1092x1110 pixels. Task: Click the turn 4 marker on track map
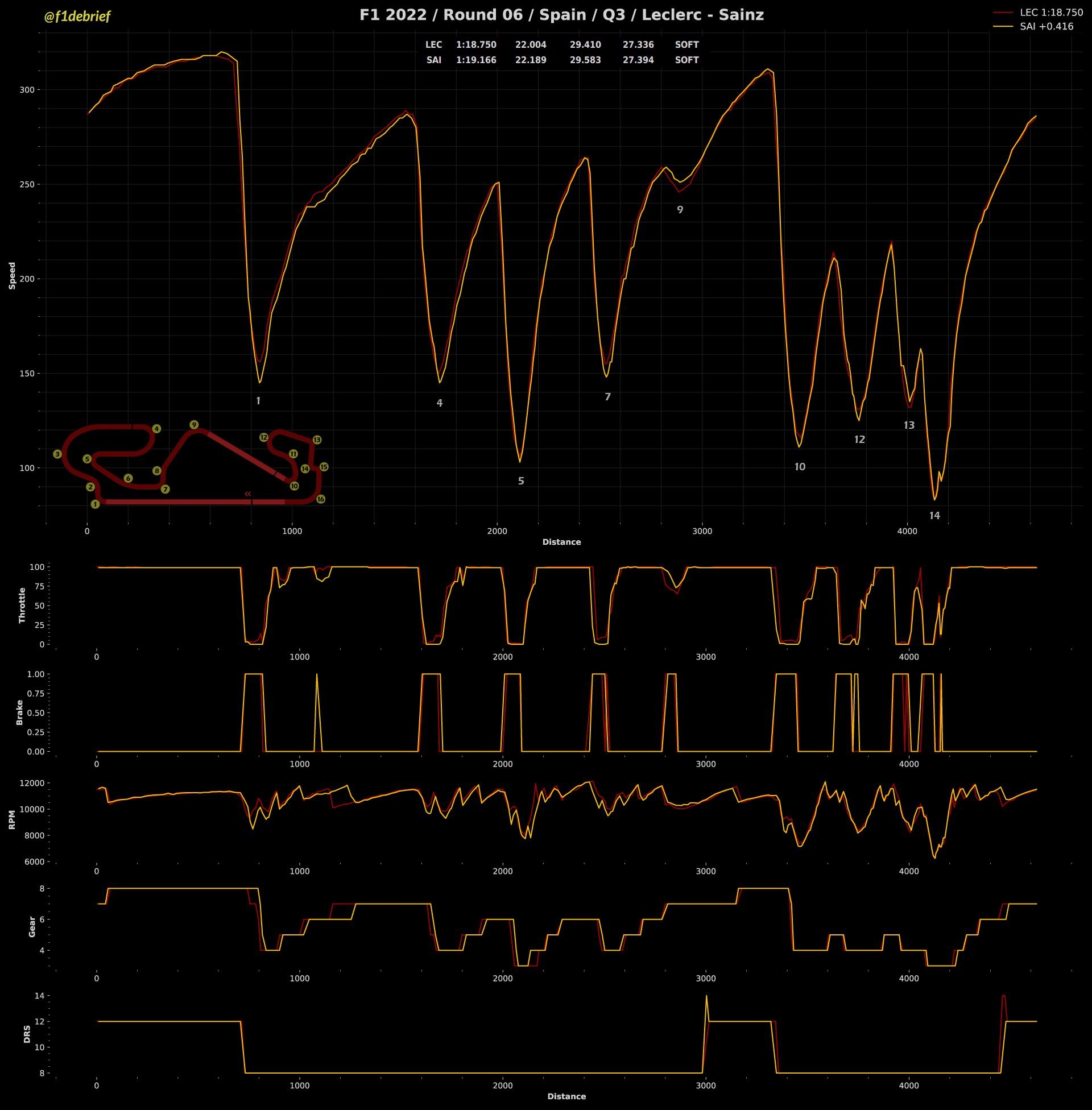point(156,429)
